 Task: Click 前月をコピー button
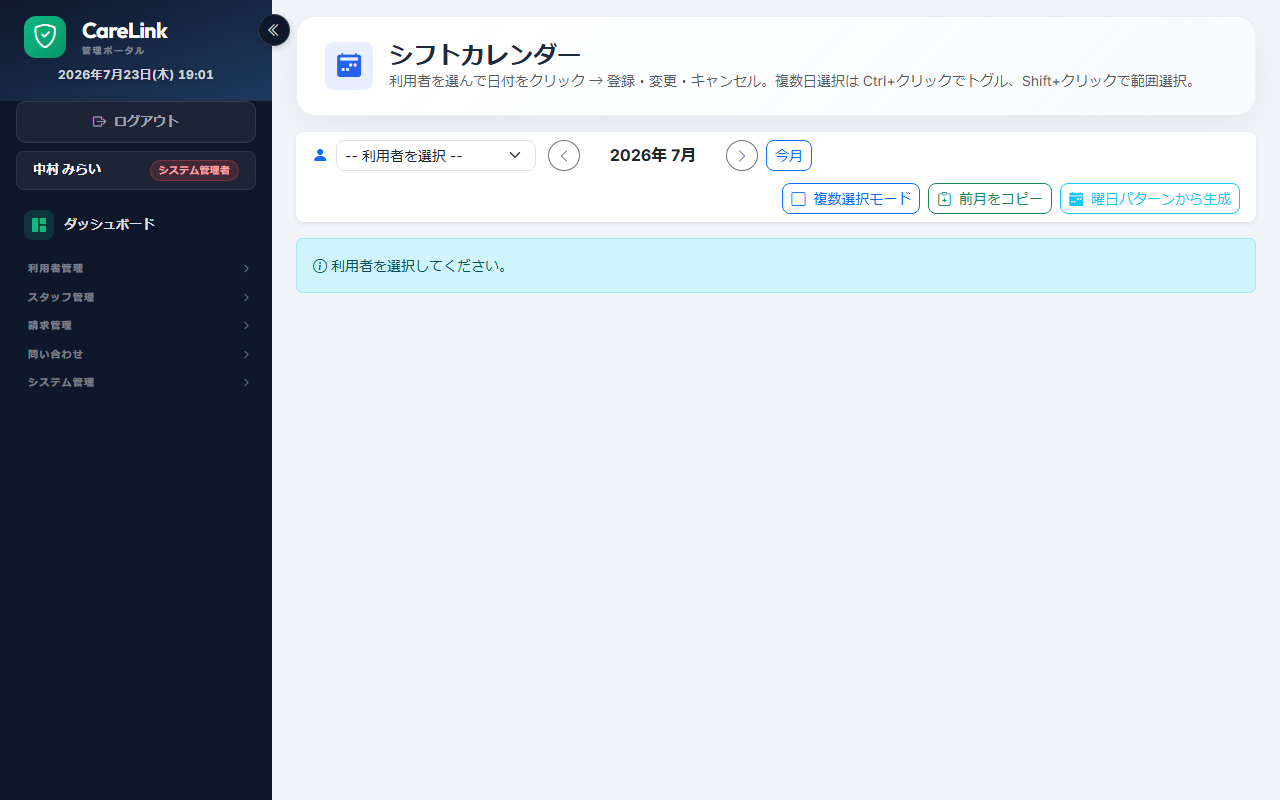pyautogui.click(x=990, y=199)
